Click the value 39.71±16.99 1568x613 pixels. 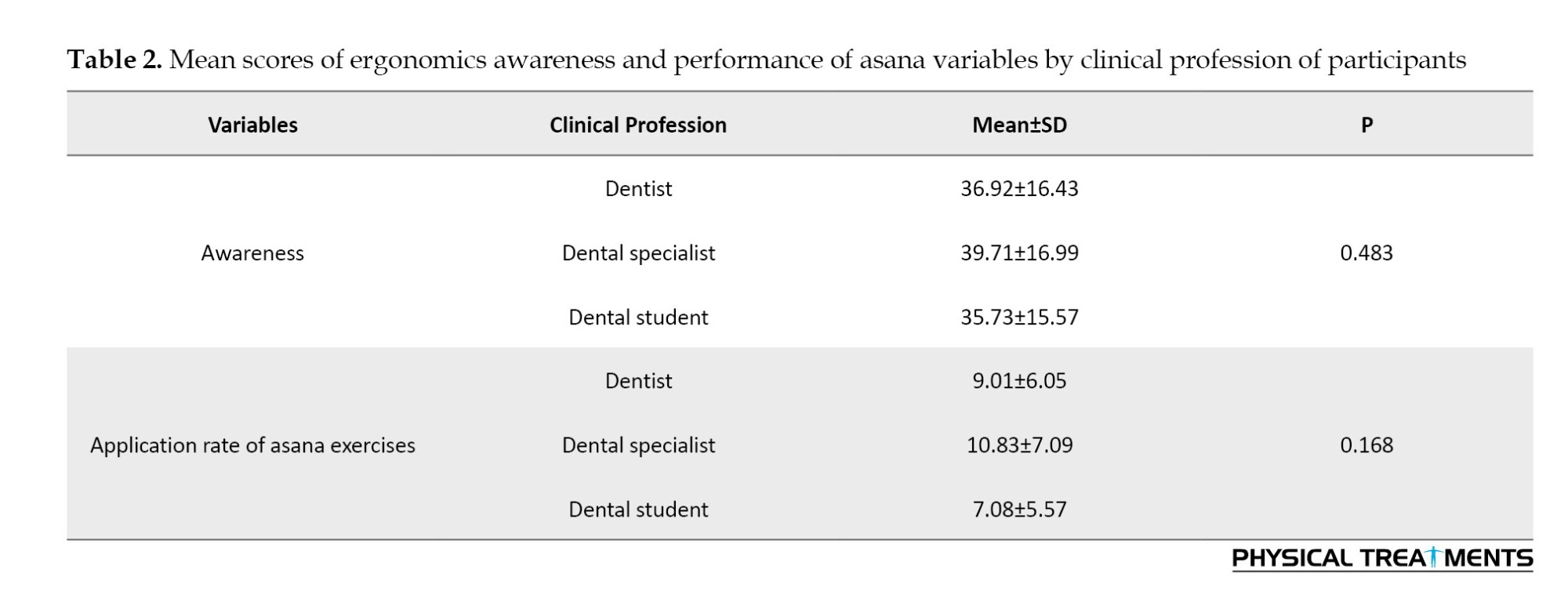tap(1018, 253)
